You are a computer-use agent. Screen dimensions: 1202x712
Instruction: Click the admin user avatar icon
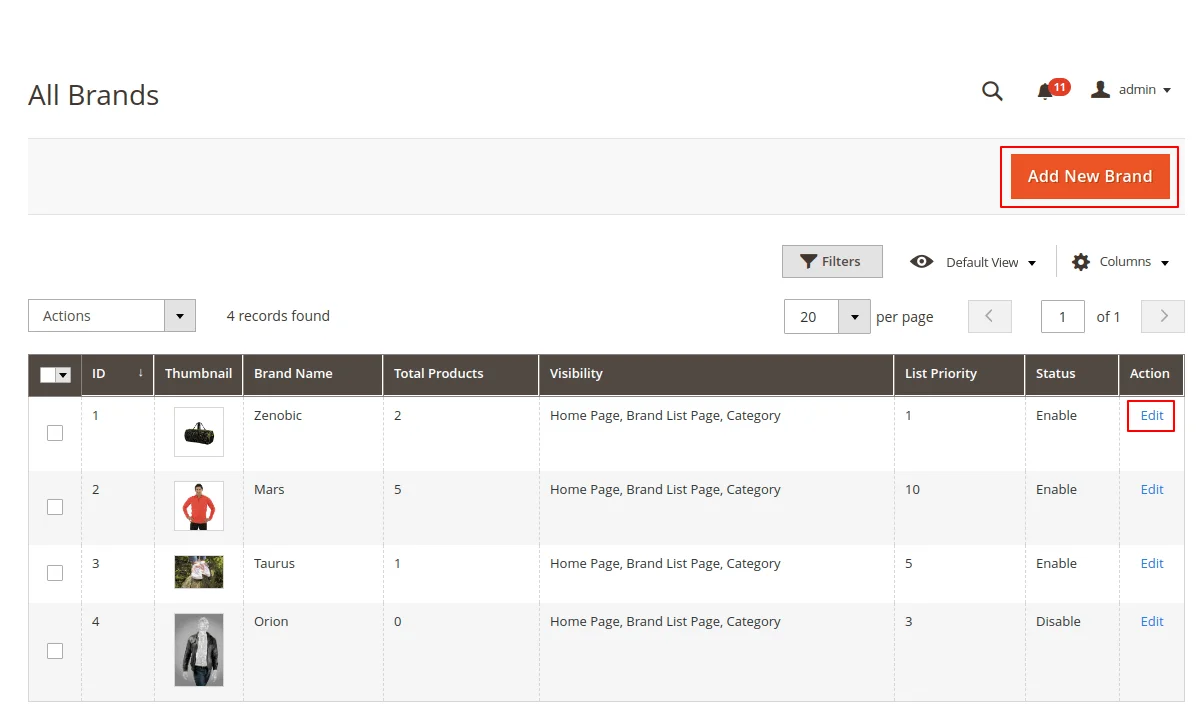coord(1100,90)
